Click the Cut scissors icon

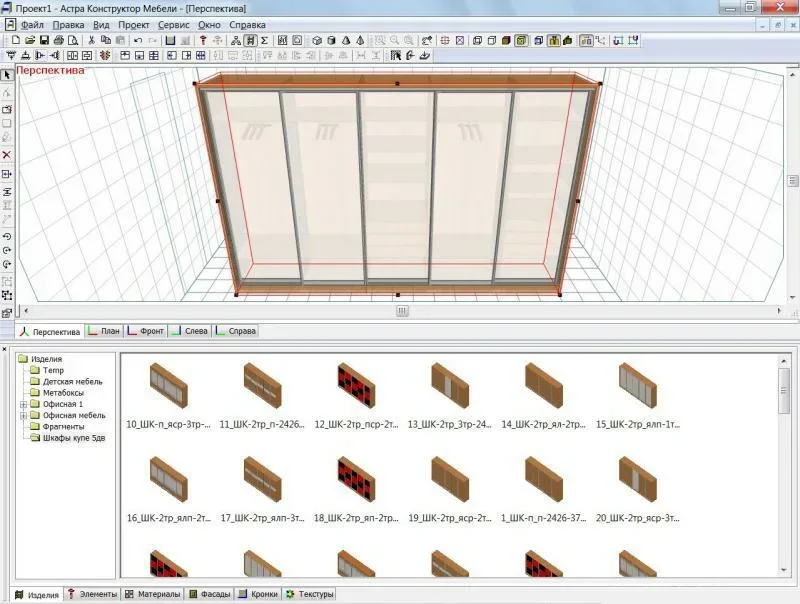pos(91,41)
